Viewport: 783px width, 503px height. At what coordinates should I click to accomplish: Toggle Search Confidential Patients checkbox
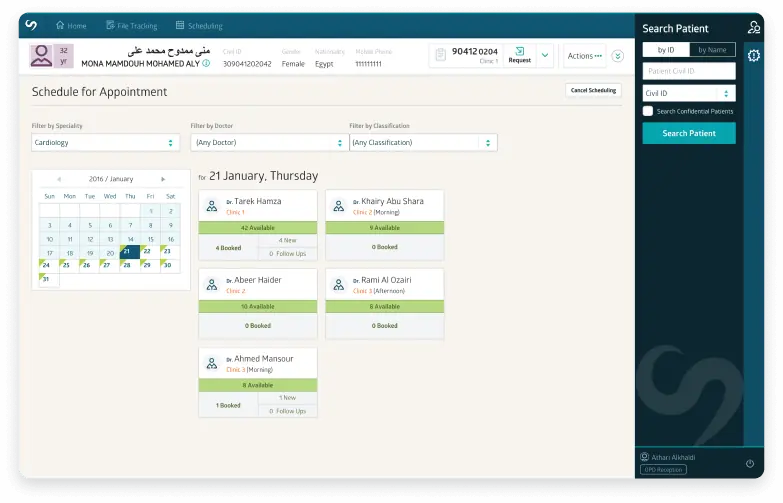(x=648, y=111)
